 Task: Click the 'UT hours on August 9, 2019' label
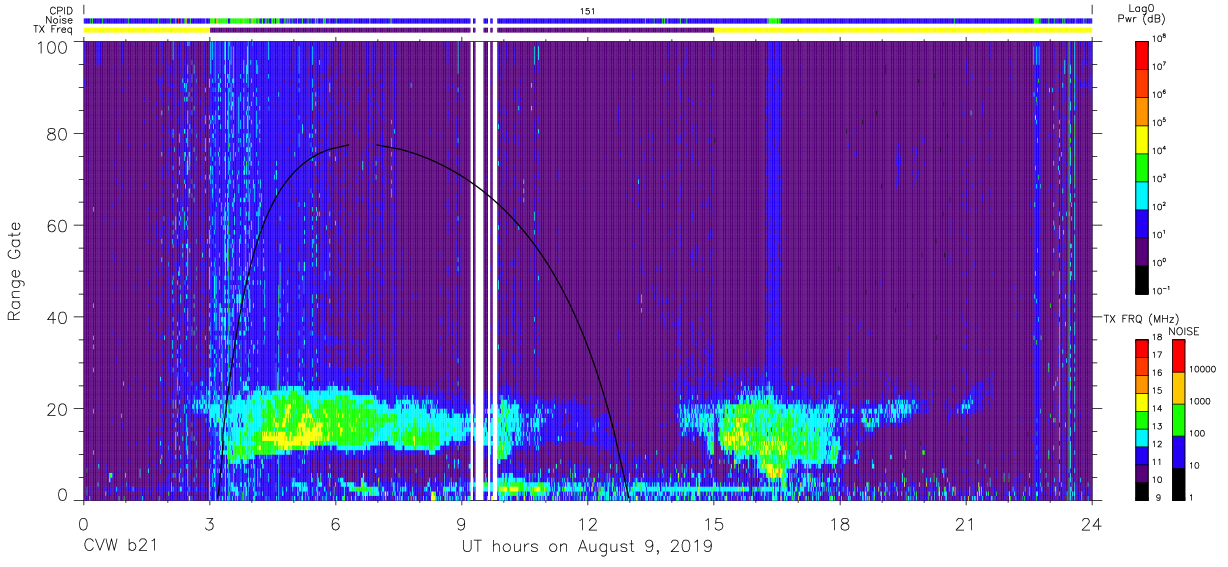click(x=587, y=547)
